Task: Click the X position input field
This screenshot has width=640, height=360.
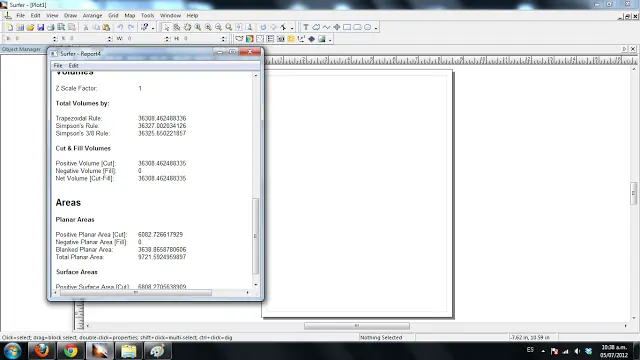Action: 33,38
